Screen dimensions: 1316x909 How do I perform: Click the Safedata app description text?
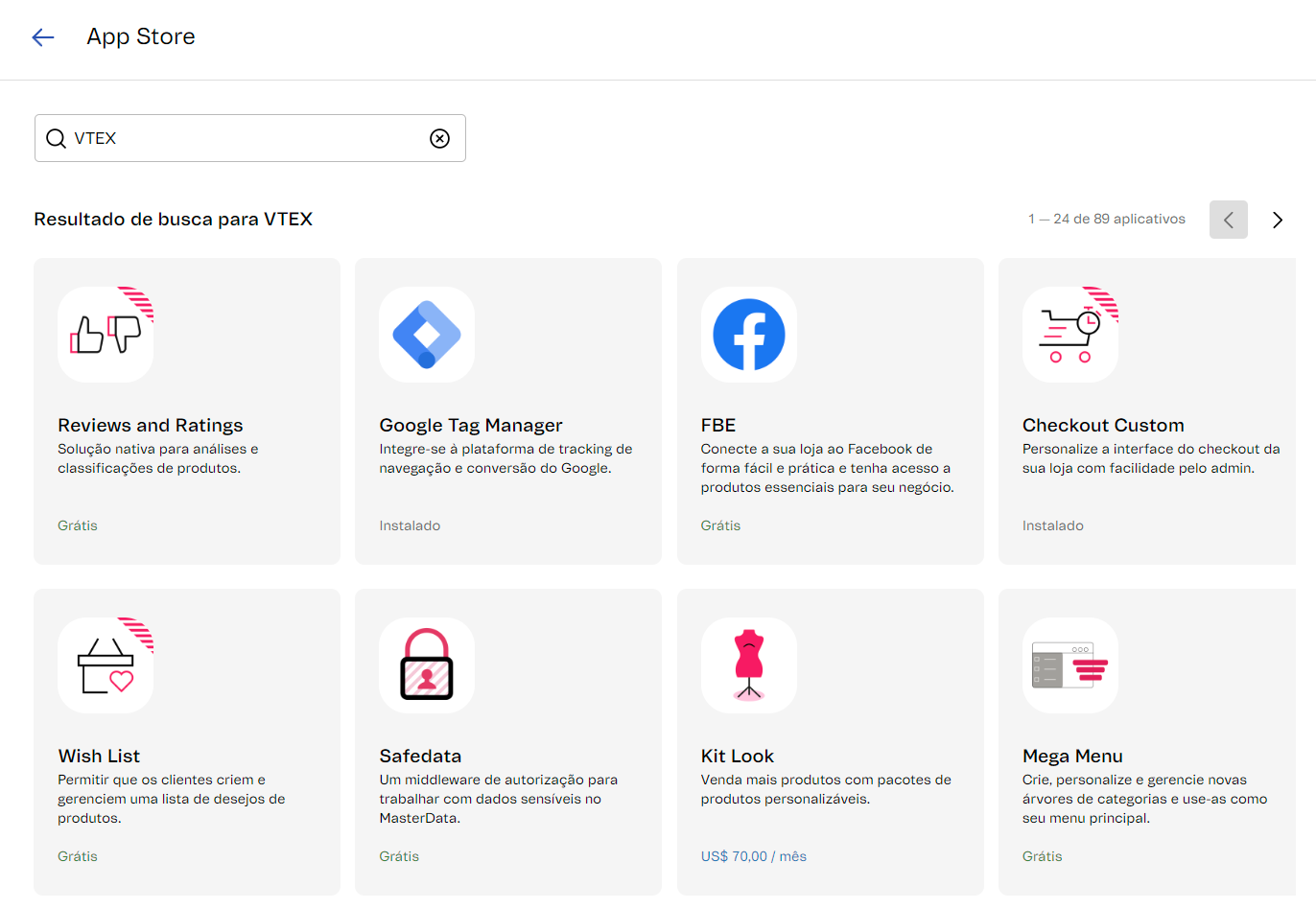(x=498, y=799)
